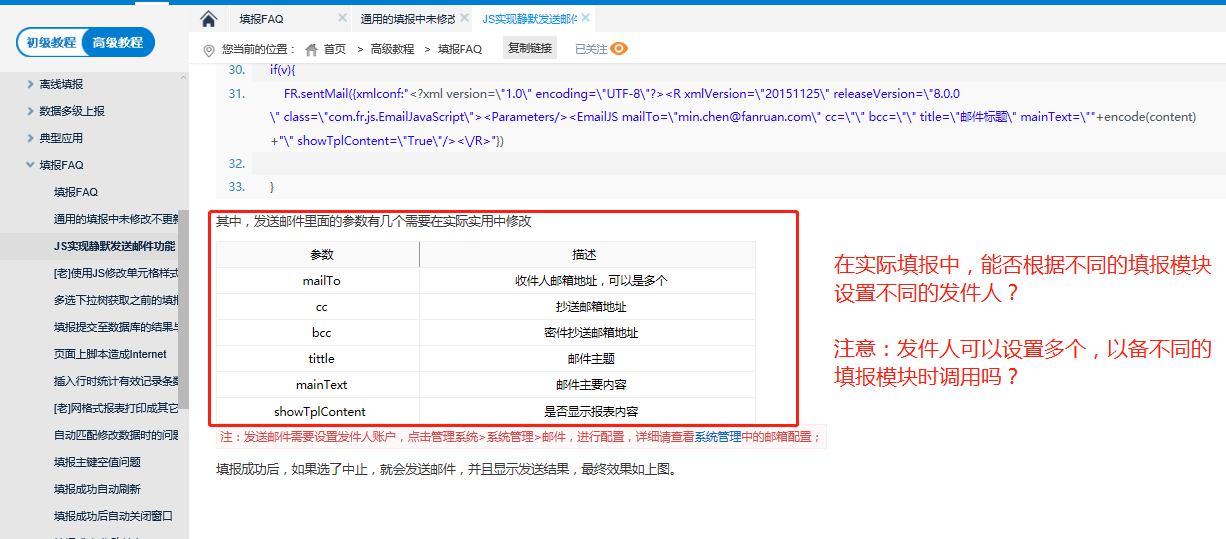Open [老]网格式报表打印成其它 article
The height and width of the screenshot is (539, 1226).
point(116,408)
